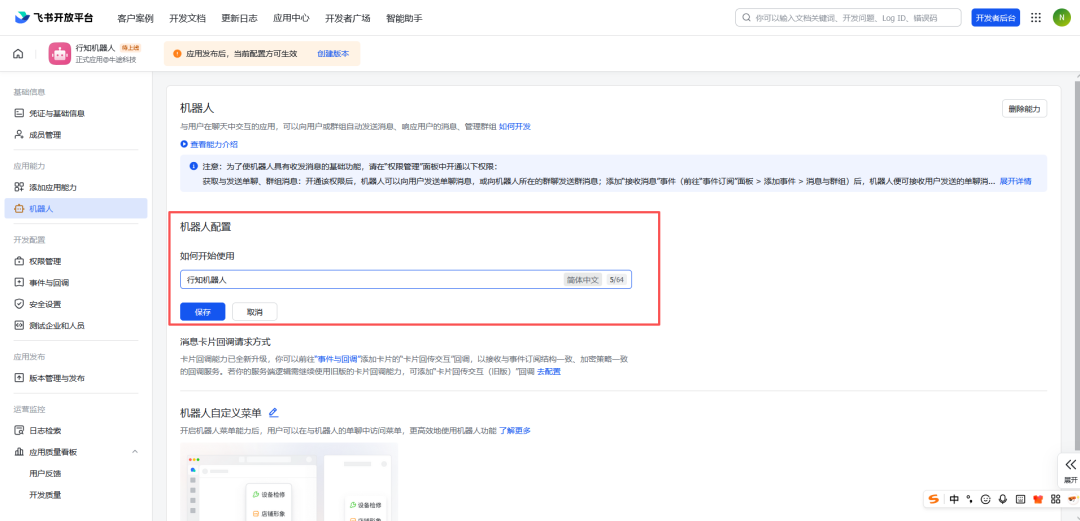Open 开发者广场 in top navigation
The height and width of the screenshot is (521, 1080).
point(348,19)
